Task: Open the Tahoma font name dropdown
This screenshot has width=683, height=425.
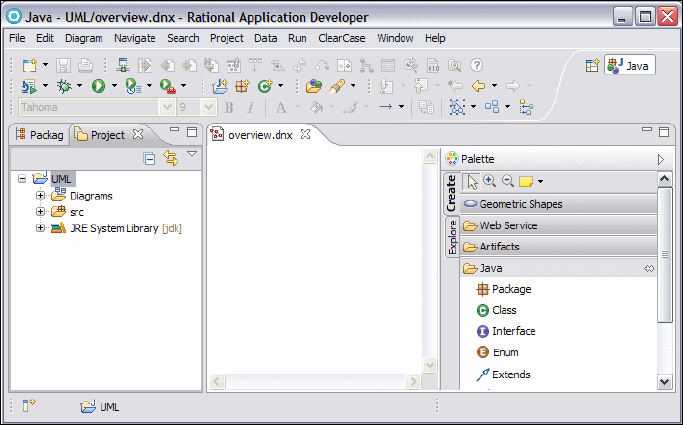Action: [x=167, y=107]
